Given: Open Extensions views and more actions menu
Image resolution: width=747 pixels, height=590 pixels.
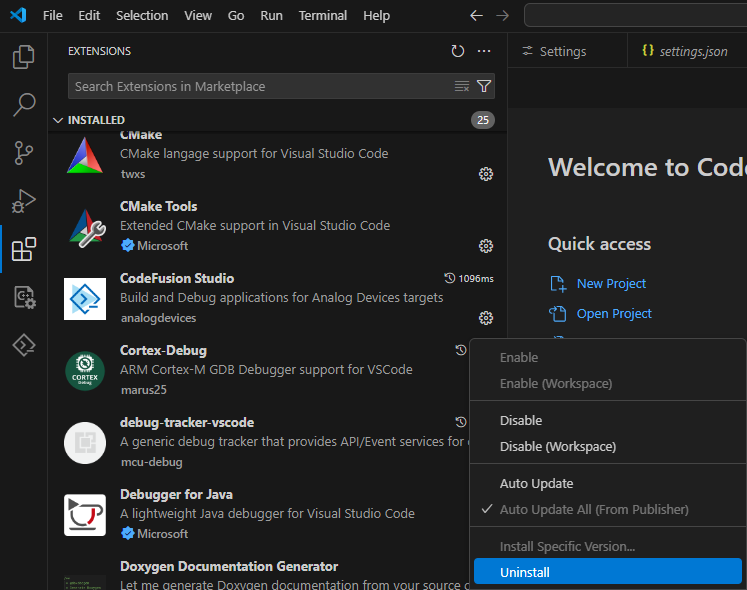Looking at the screenshot, I should tap(484, 51).
